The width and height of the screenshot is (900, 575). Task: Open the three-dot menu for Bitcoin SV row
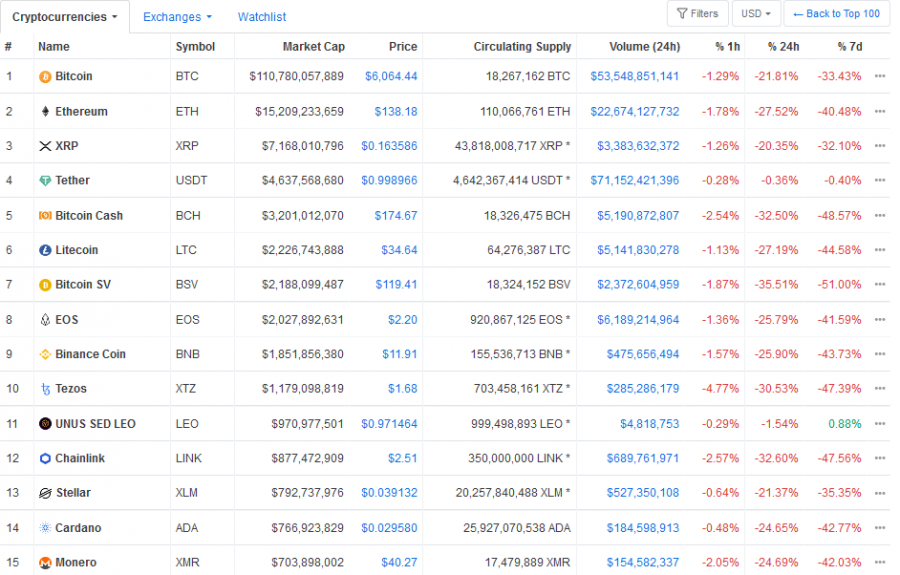880,285
